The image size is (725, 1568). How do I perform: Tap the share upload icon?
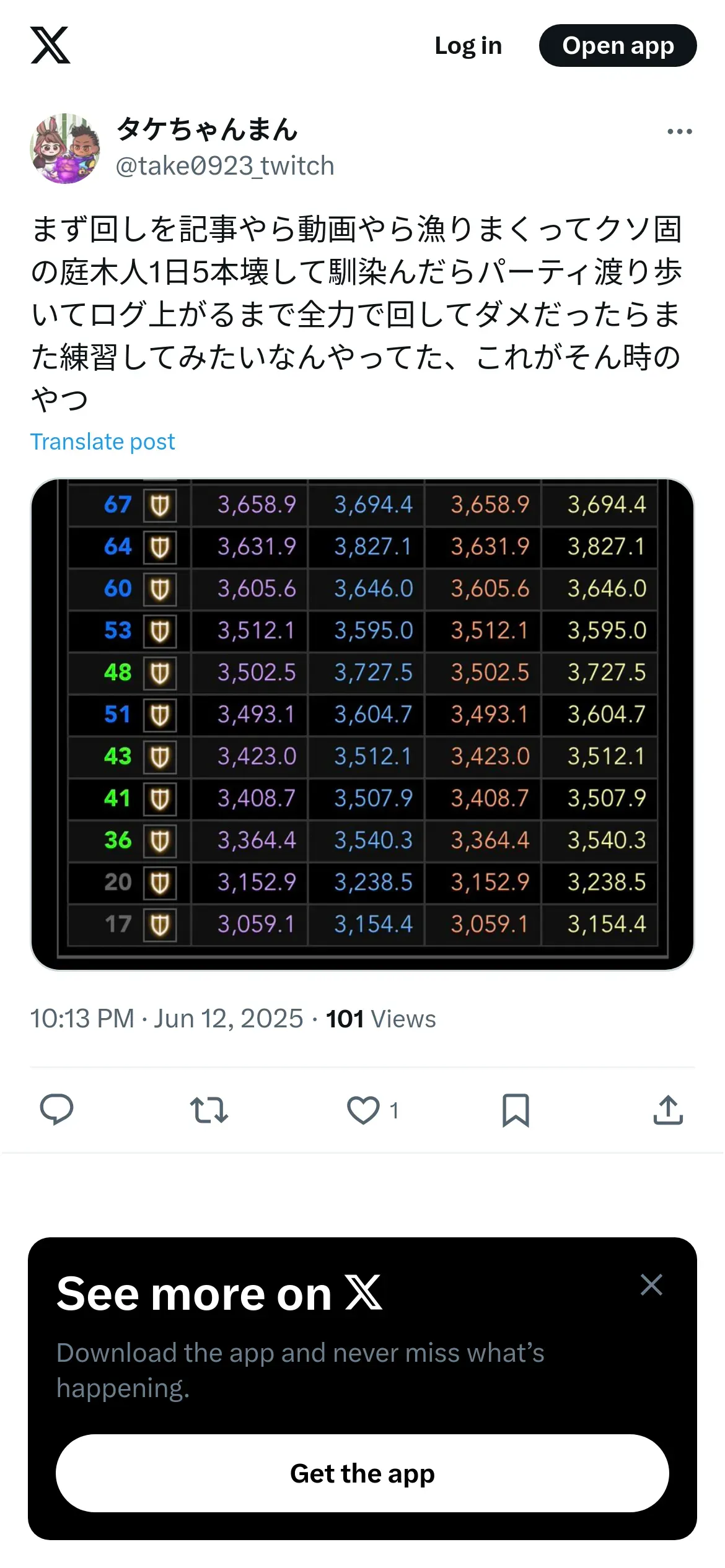[668, 1109]
